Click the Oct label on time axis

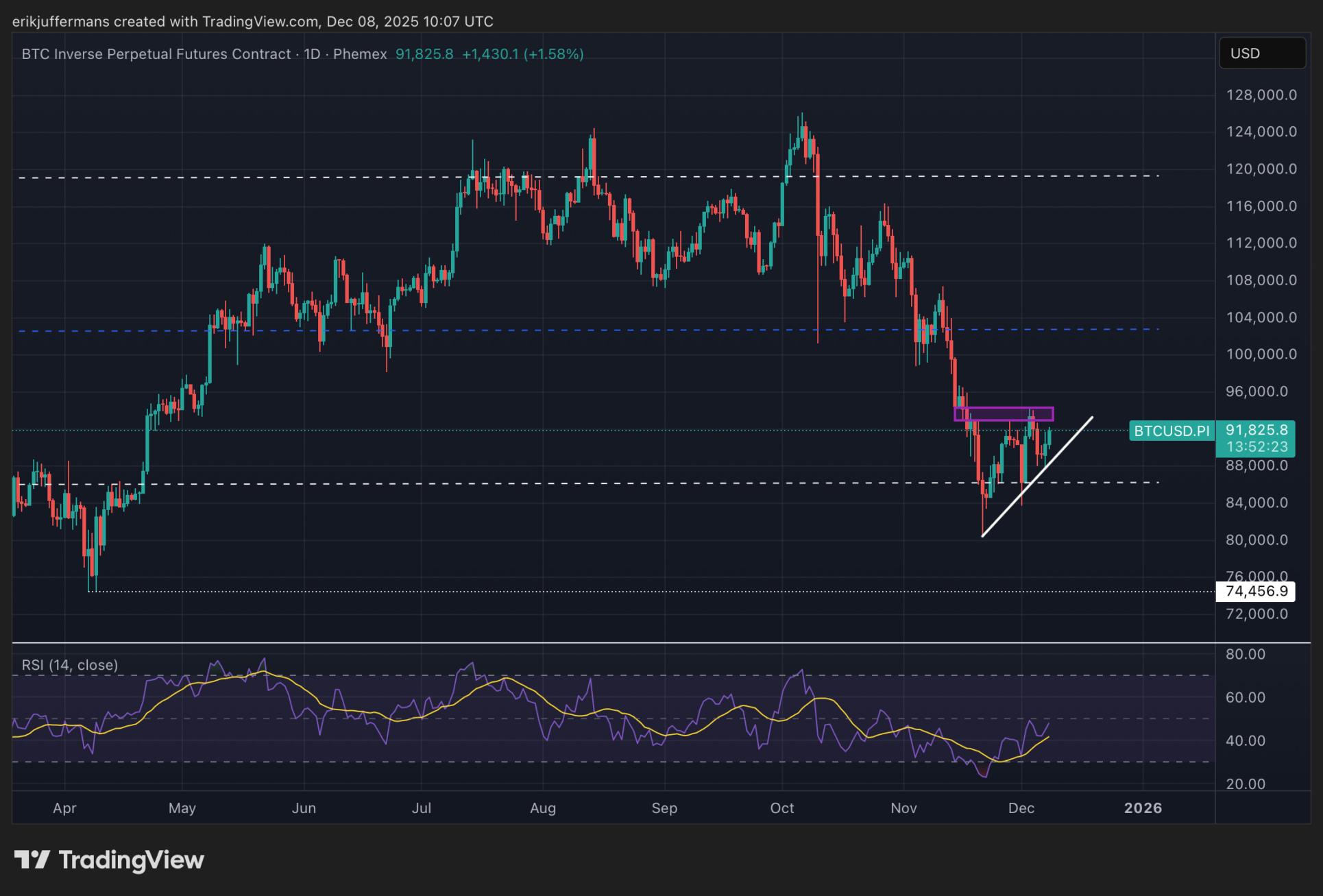781,808
